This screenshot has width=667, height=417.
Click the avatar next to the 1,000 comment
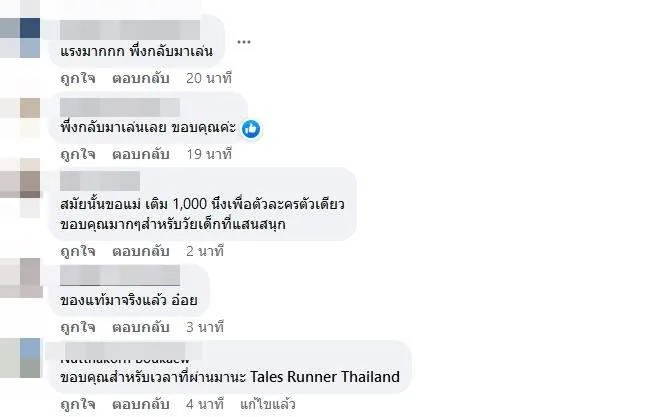coord(21,187)
